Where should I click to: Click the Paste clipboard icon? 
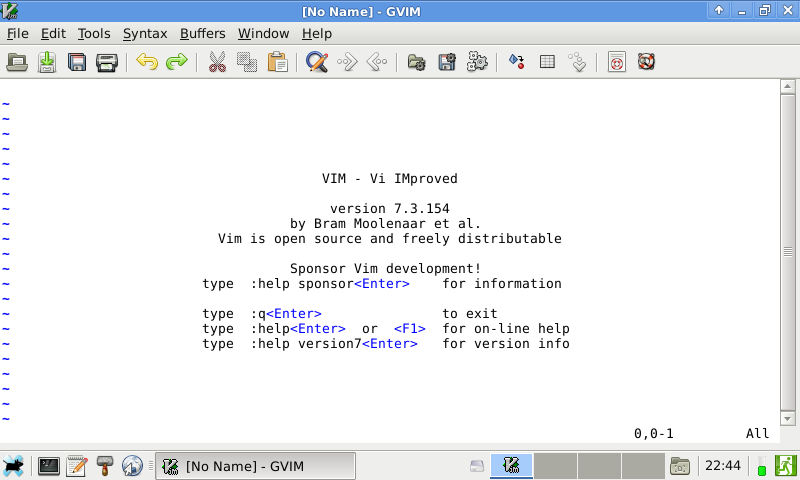(x=277, y=62)
